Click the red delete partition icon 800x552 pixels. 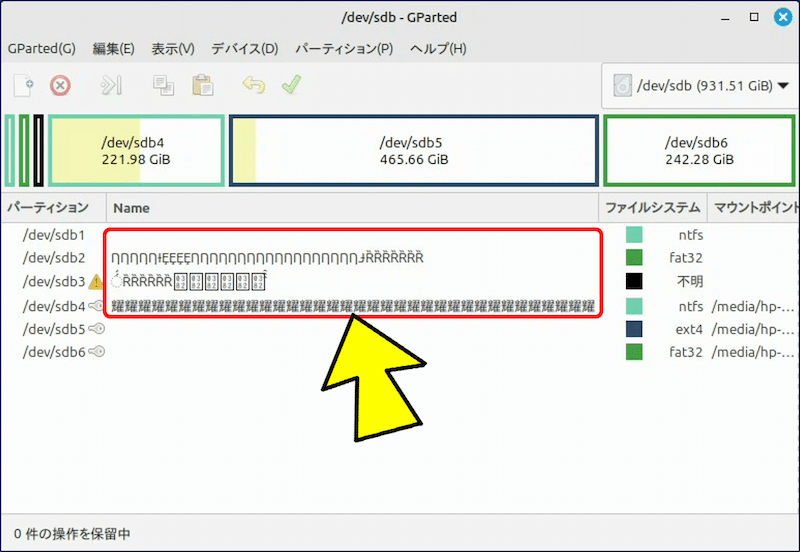pos(60,85)
